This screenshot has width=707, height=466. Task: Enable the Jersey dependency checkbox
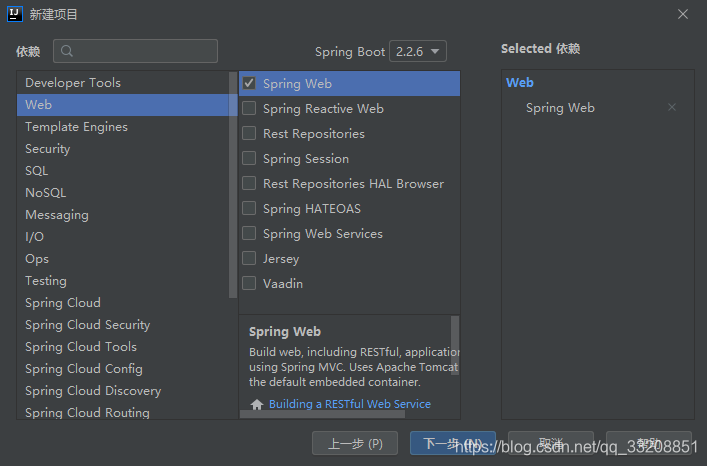point(249,258)
